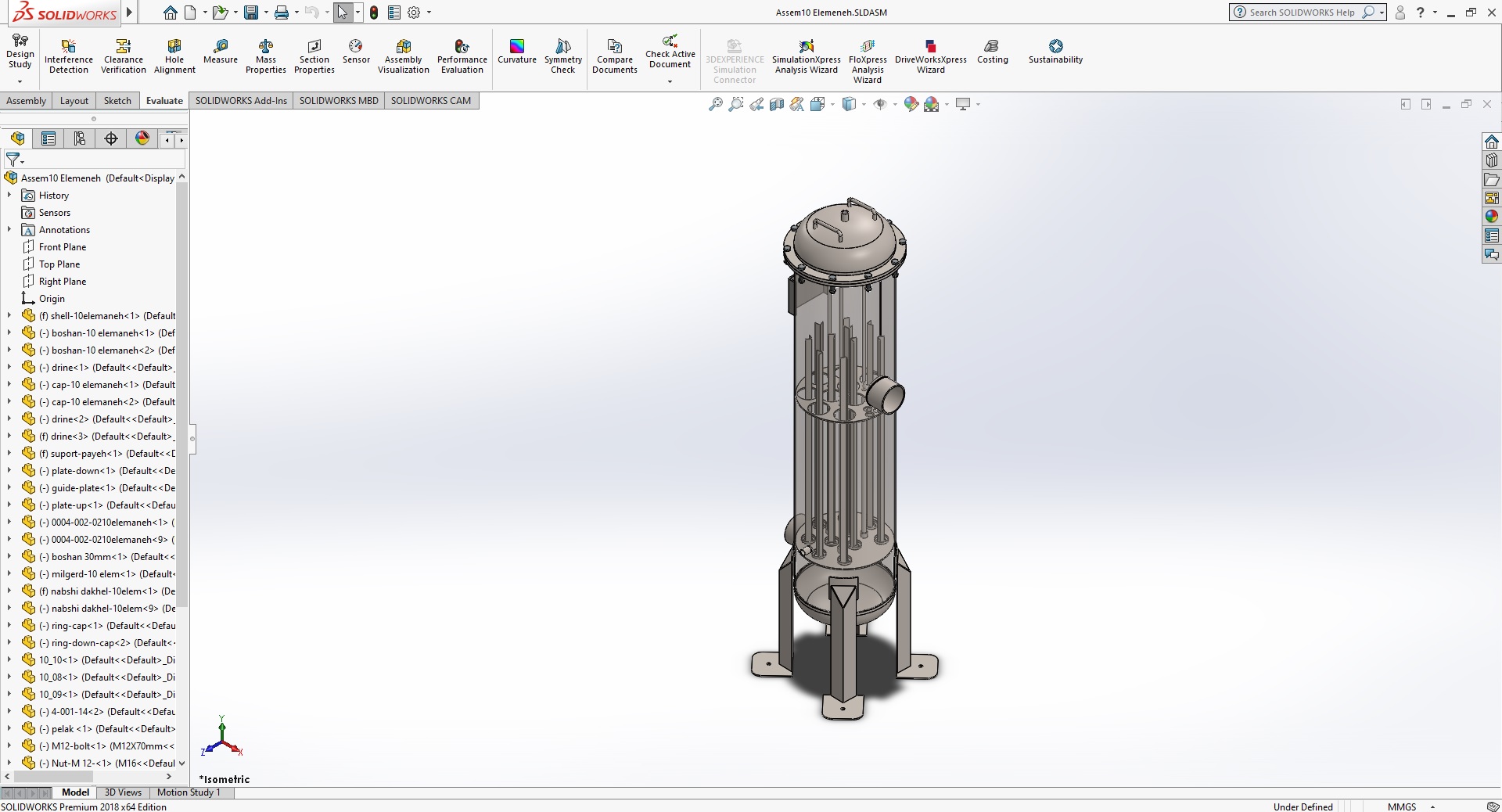
Task: Open Sustainability analysis
Action: (x=1056, y=52)
